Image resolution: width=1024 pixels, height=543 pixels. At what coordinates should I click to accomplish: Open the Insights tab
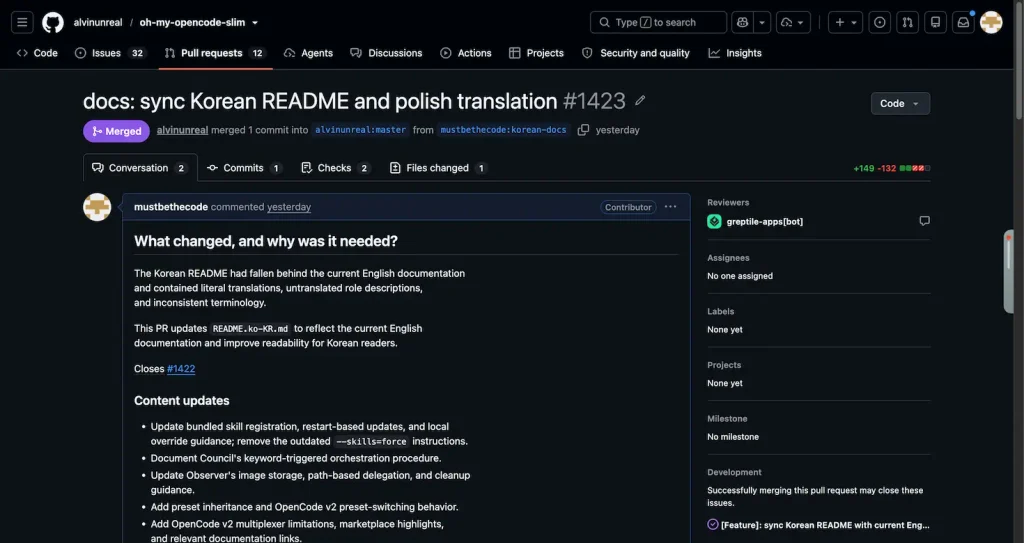735,53
